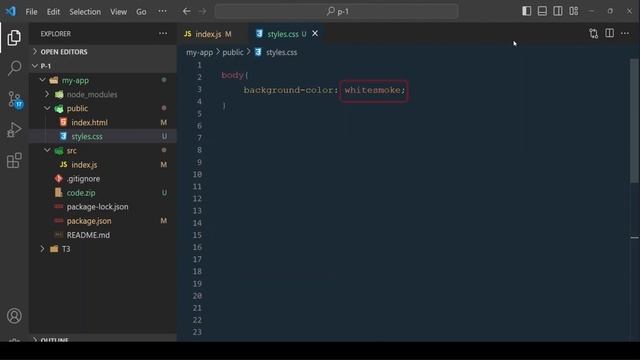Open the Source Control view
Screen dimensions: 640x360
[x=15, y=99]
